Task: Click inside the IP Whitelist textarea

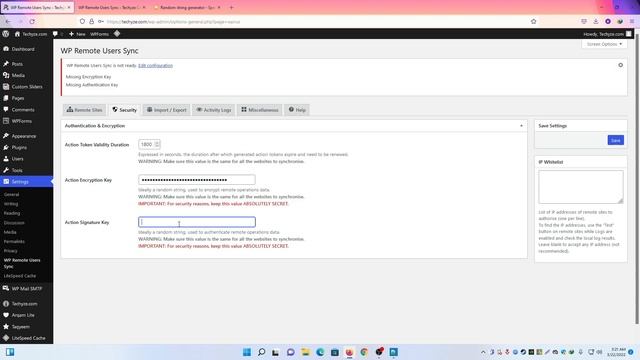Action: click(x=581, y=187)
